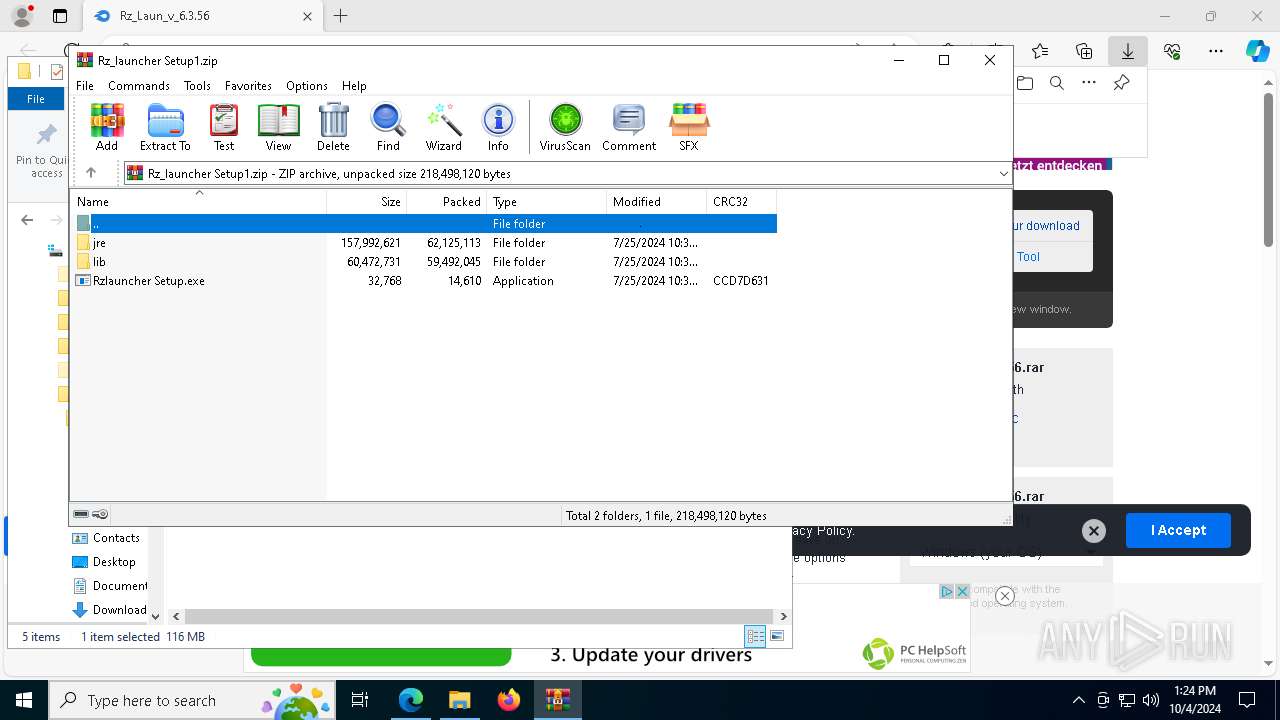Go up one folder level arrow
The width and height of the screenshot is (1280, 720).
tap(91, 173)
